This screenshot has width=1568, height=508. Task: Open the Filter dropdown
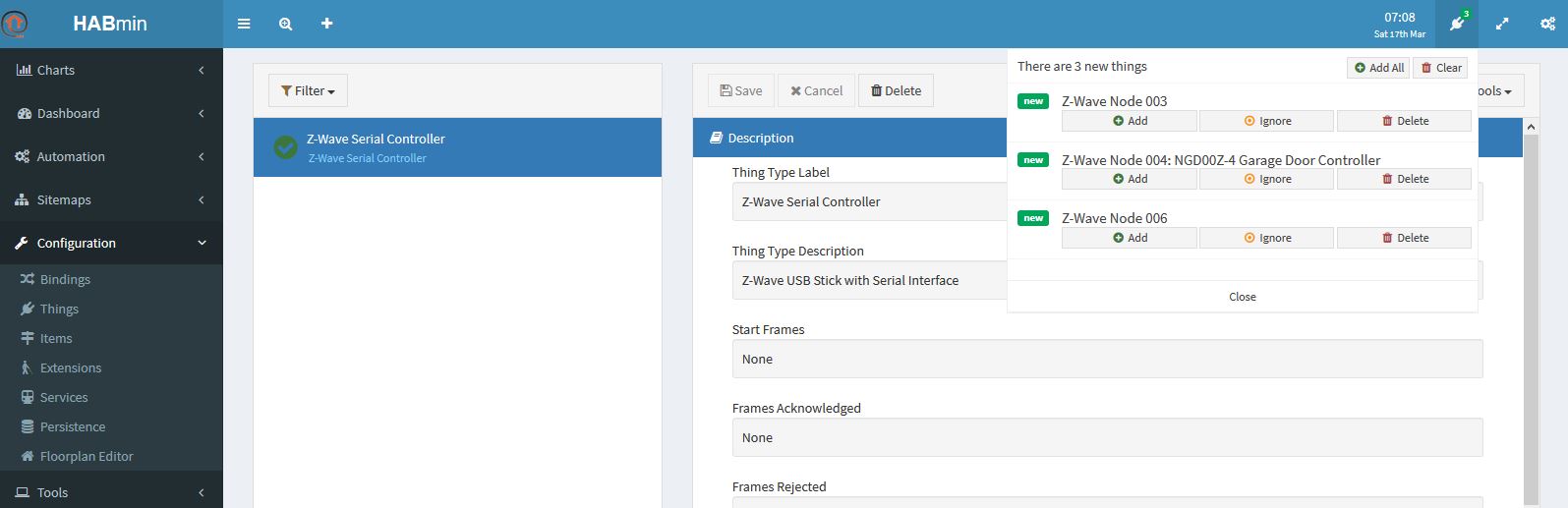tap(308, 90)
